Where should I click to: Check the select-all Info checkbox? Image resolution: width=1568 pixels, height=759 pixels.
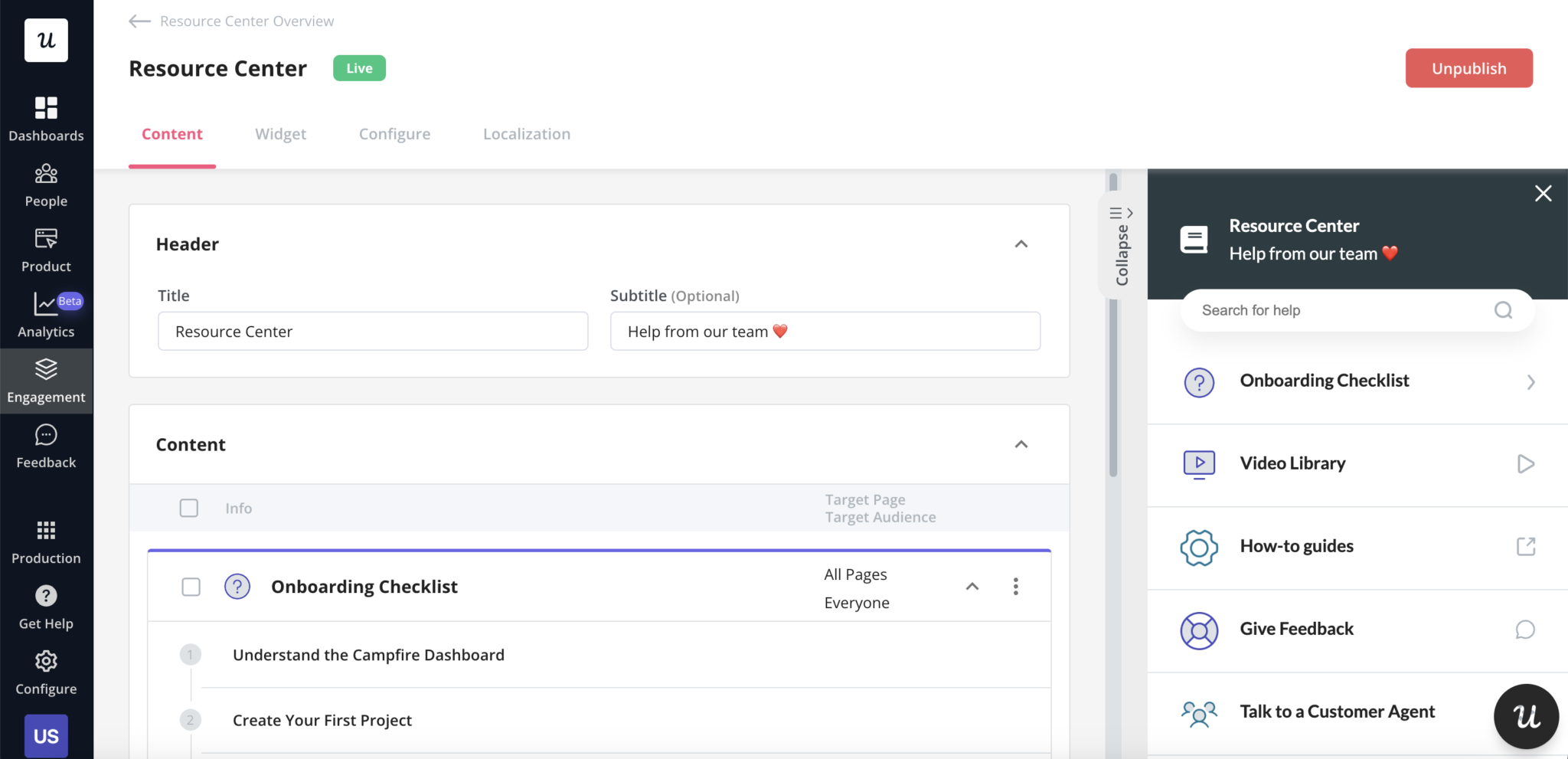pos(188,507)
